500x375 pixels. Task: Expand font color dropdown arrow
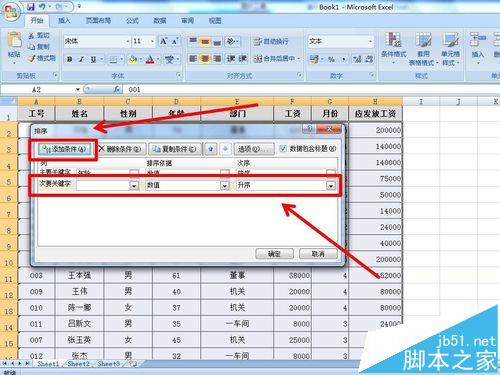click(x=158, y=59)
